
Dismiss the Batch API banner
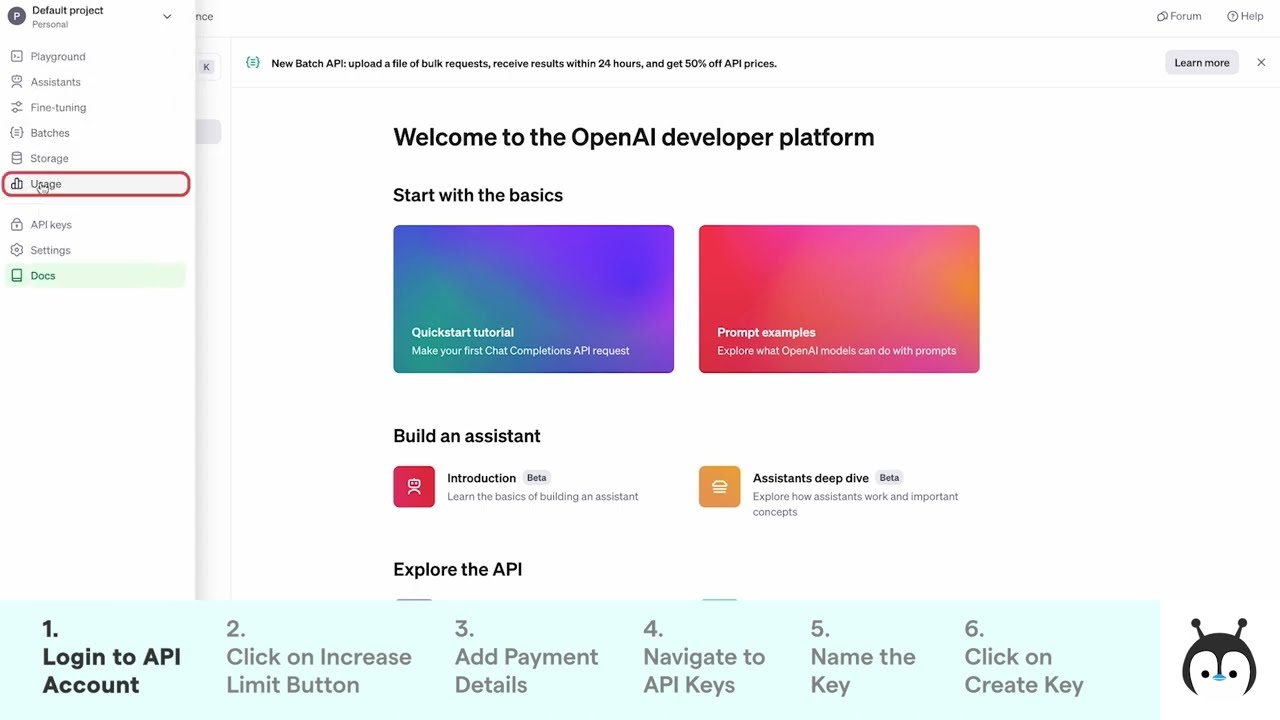click(1261, 63)
